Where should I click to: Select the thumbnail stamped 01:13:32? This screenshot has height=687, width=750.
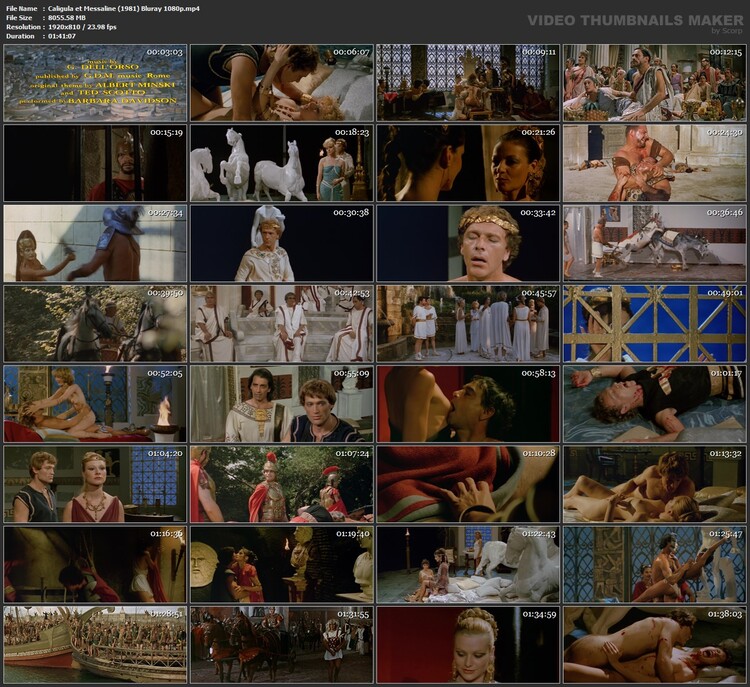654,485
